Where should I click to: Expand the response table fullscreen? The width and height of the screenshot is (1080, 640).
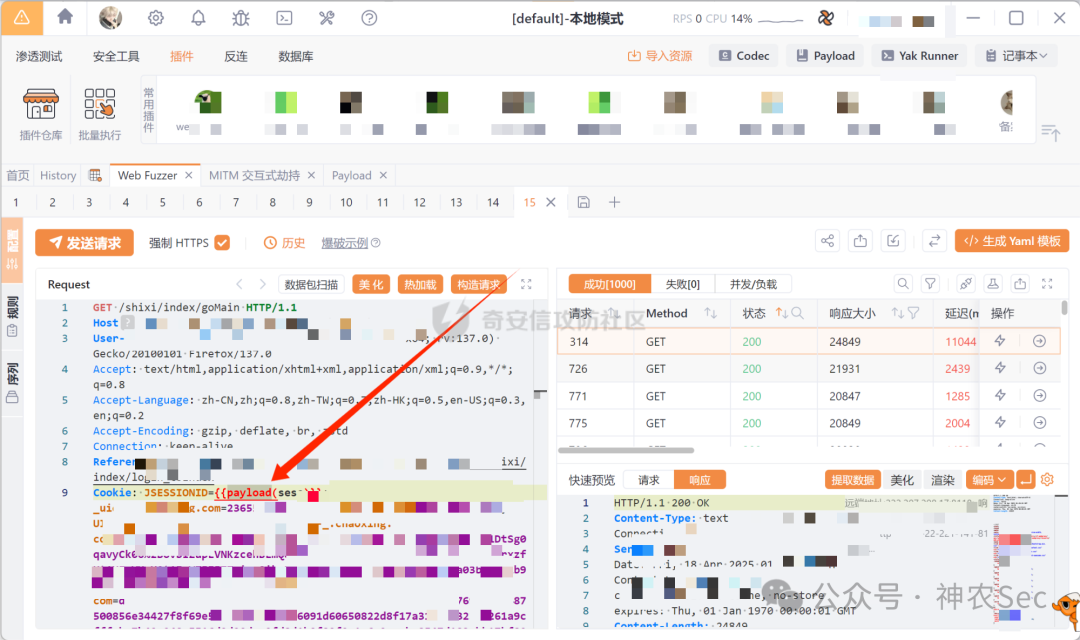pos(1047,283)
